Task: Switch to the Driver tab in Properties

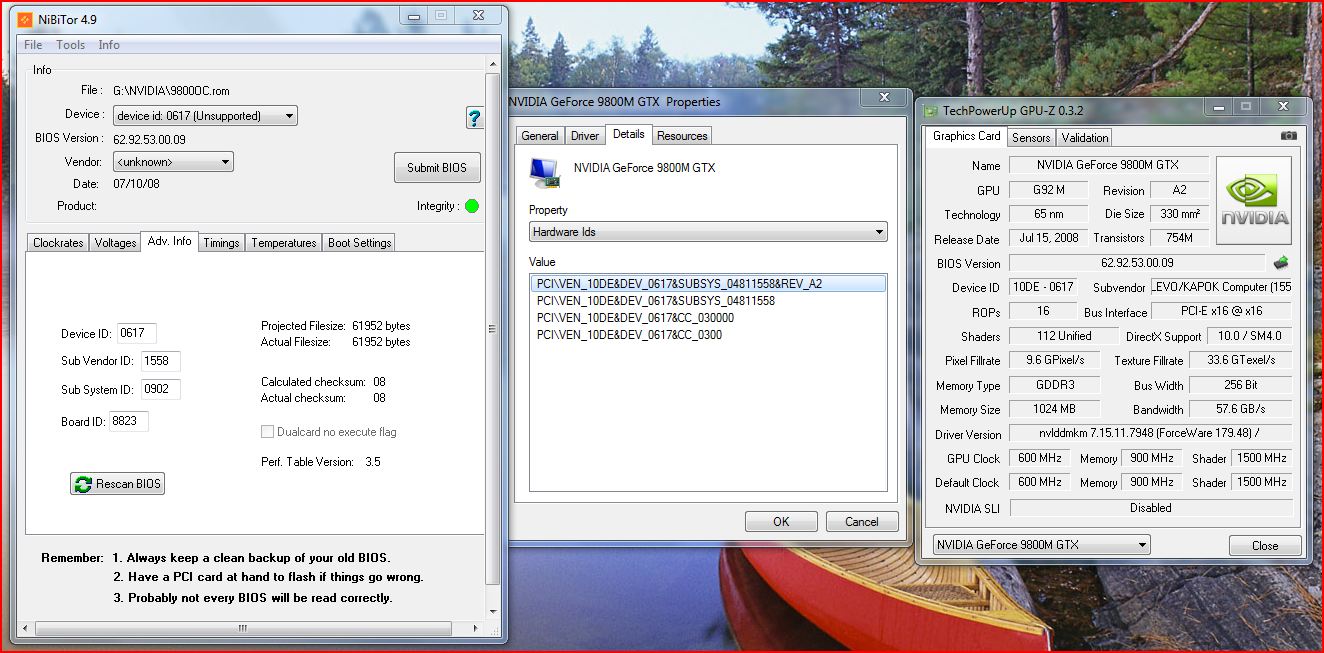Action: coord(585,136)
